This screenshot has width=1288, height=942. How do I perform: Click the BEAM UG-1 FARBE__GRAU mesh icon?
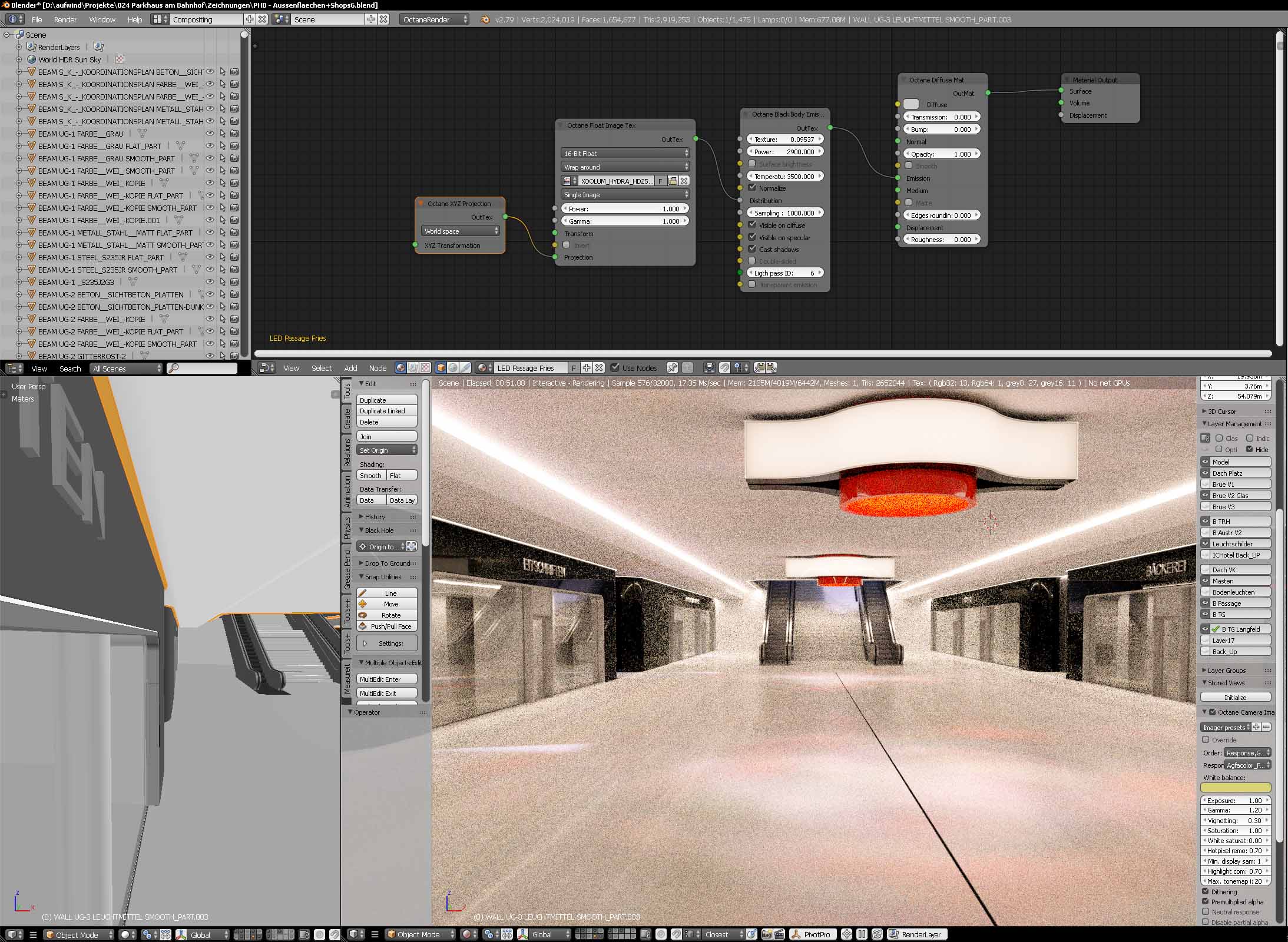tap(142, 134)
